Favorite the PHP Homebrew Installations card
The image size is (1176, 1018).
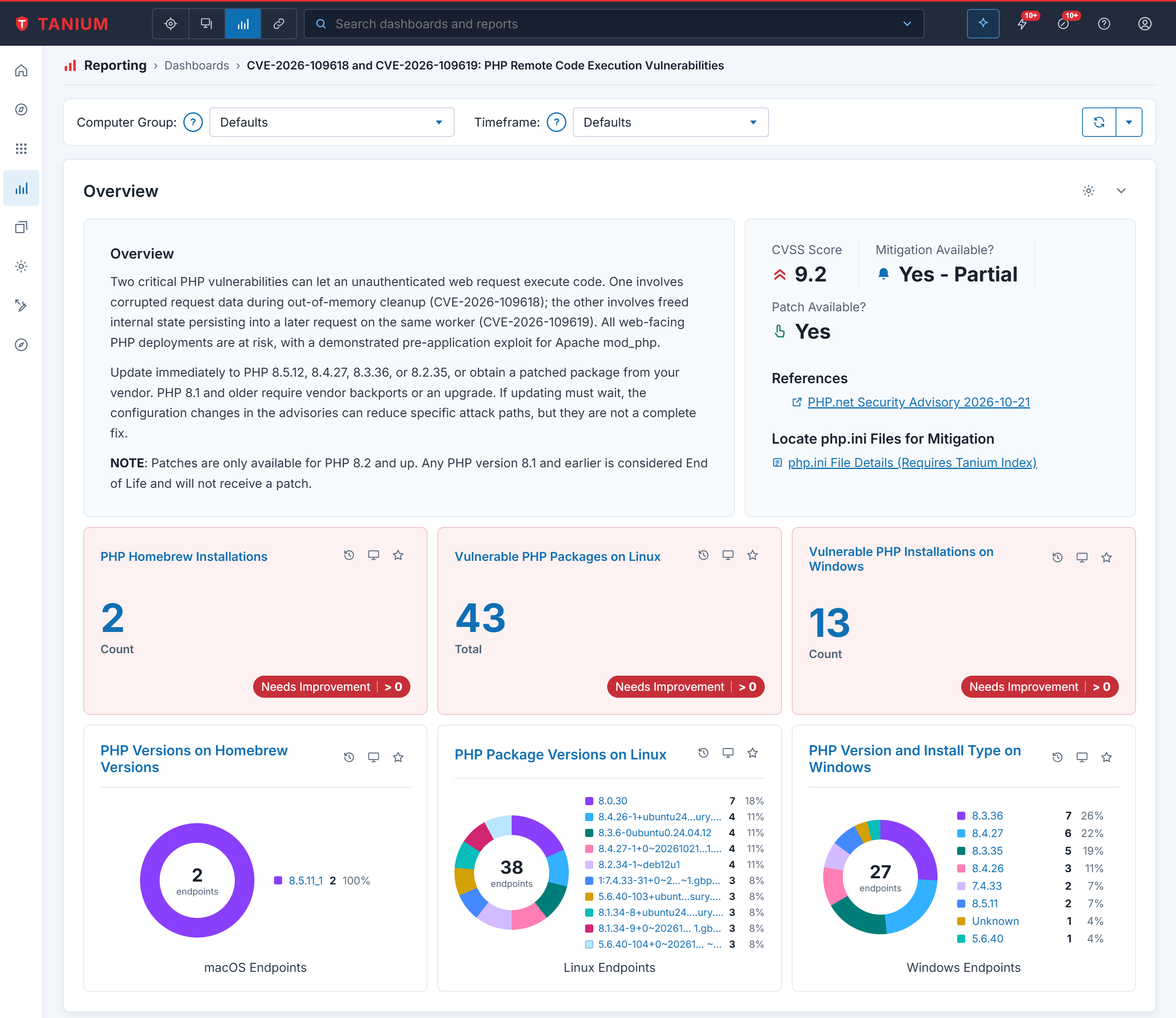[x=398, y=556]
